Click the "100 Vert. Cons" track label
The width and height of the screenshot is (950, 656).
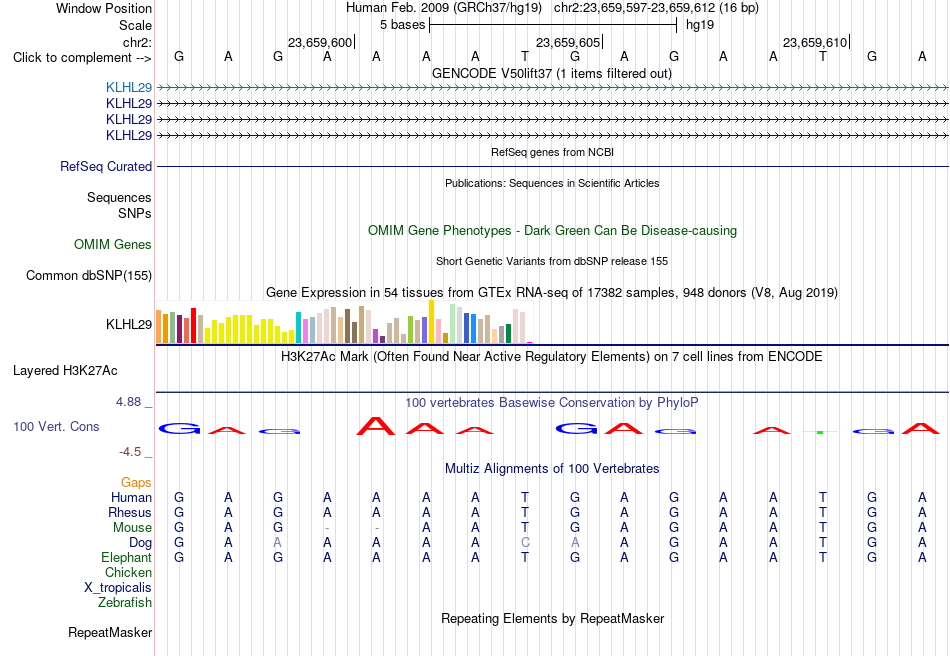[56, 426]
